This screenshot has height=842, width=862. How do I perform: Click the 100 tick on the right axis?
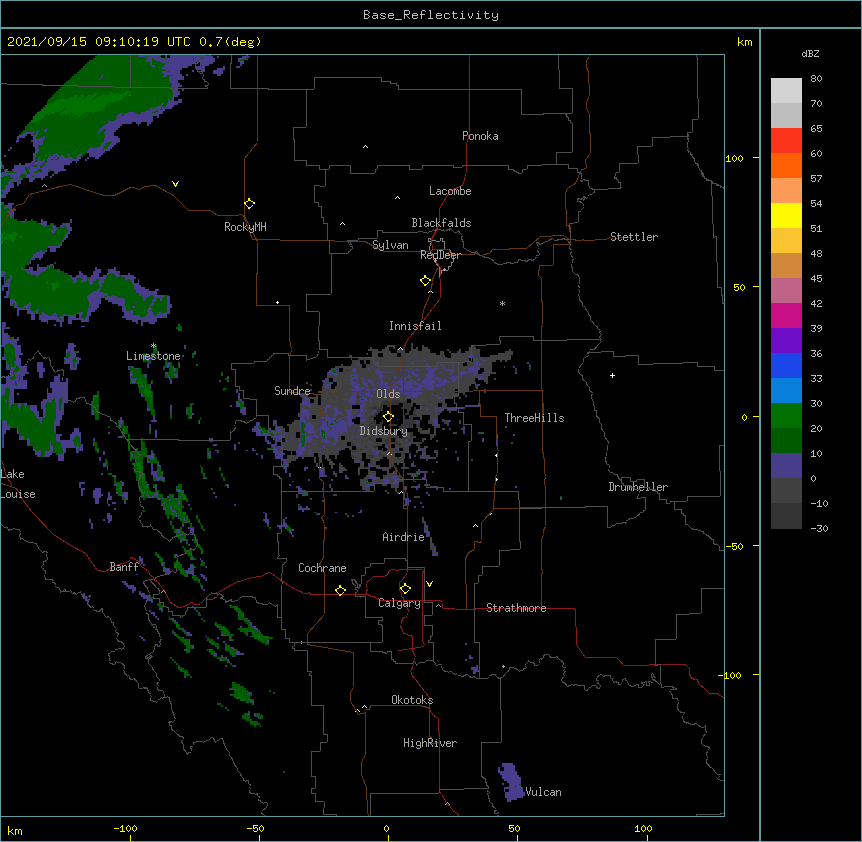tap(734, 158)
